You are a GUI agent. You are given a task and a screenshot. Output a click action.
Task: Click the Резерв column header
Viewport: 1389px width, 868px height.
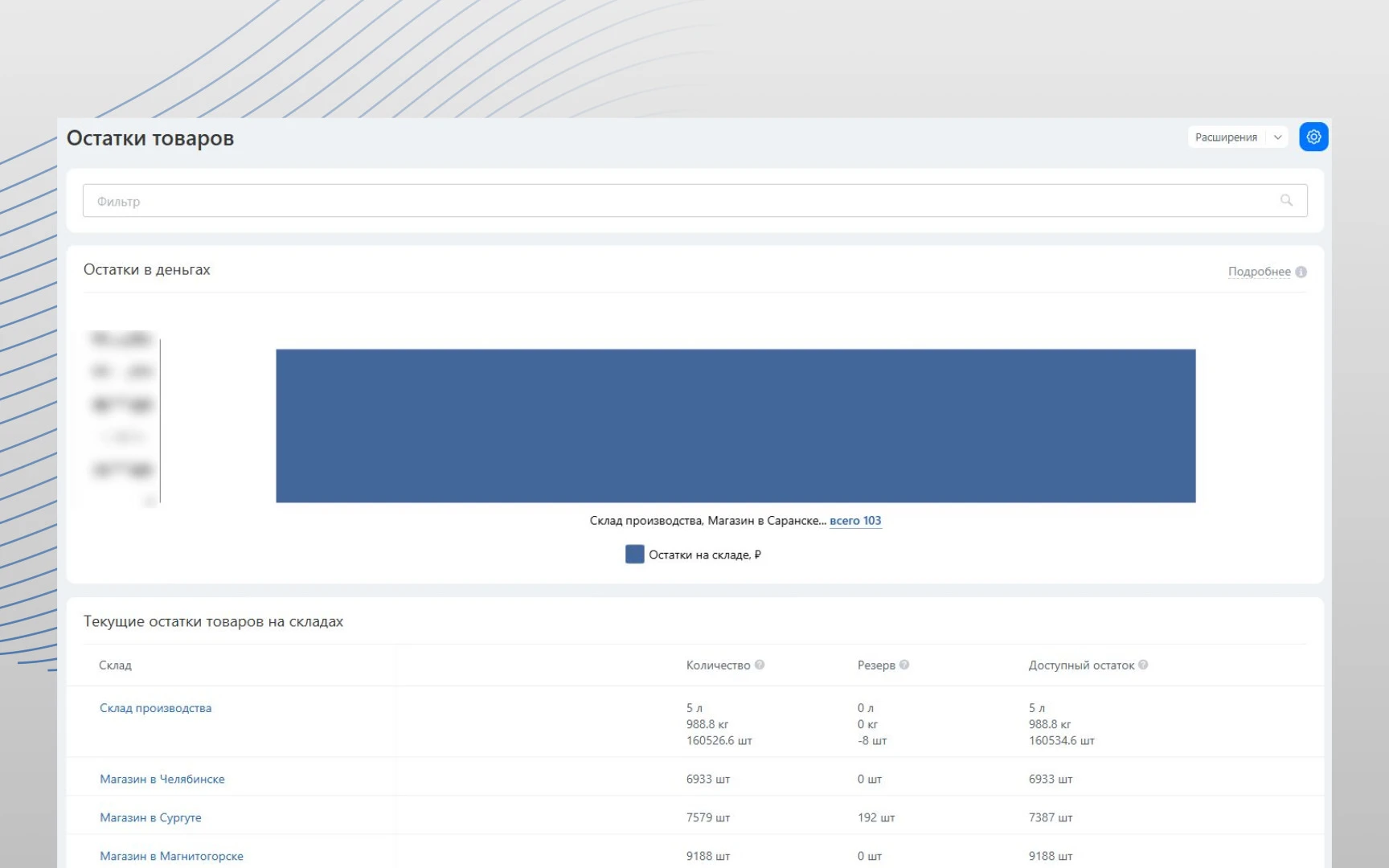tap(876, 665)
